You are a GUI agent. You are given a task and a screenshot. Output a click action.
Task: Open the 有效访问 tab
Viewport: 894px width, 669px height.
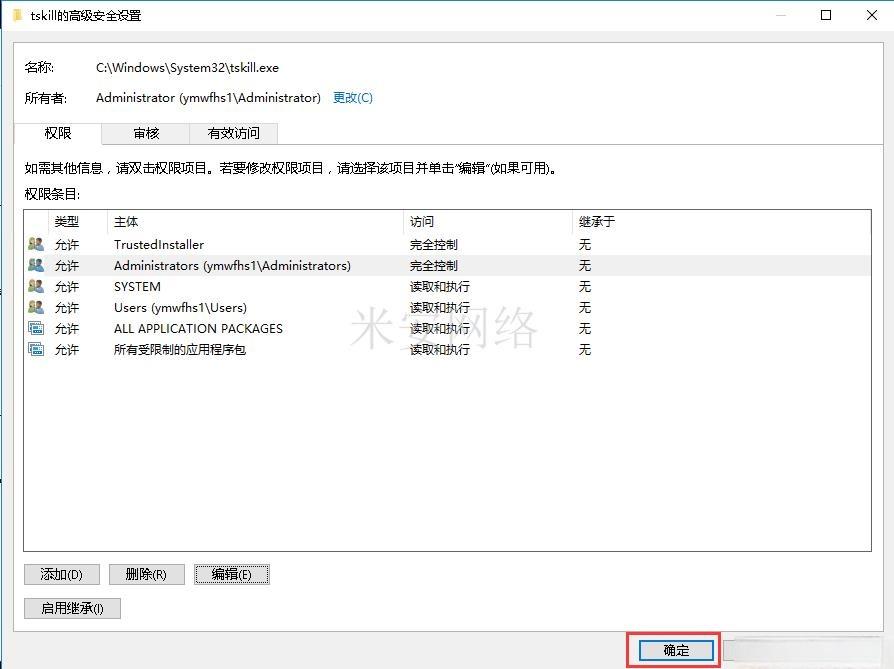(x=234, y=133)
